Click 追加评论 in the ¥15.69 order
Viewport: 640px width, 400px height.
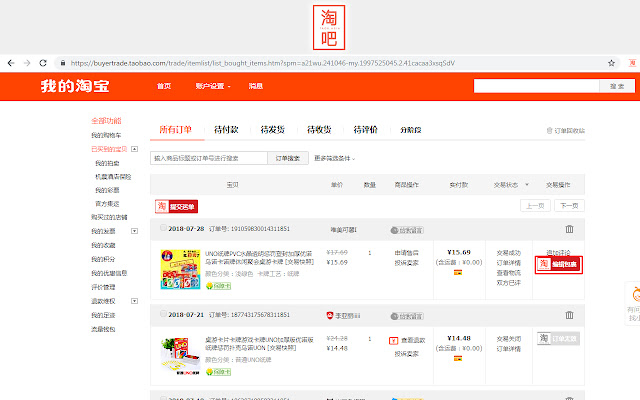pos(558,253)
